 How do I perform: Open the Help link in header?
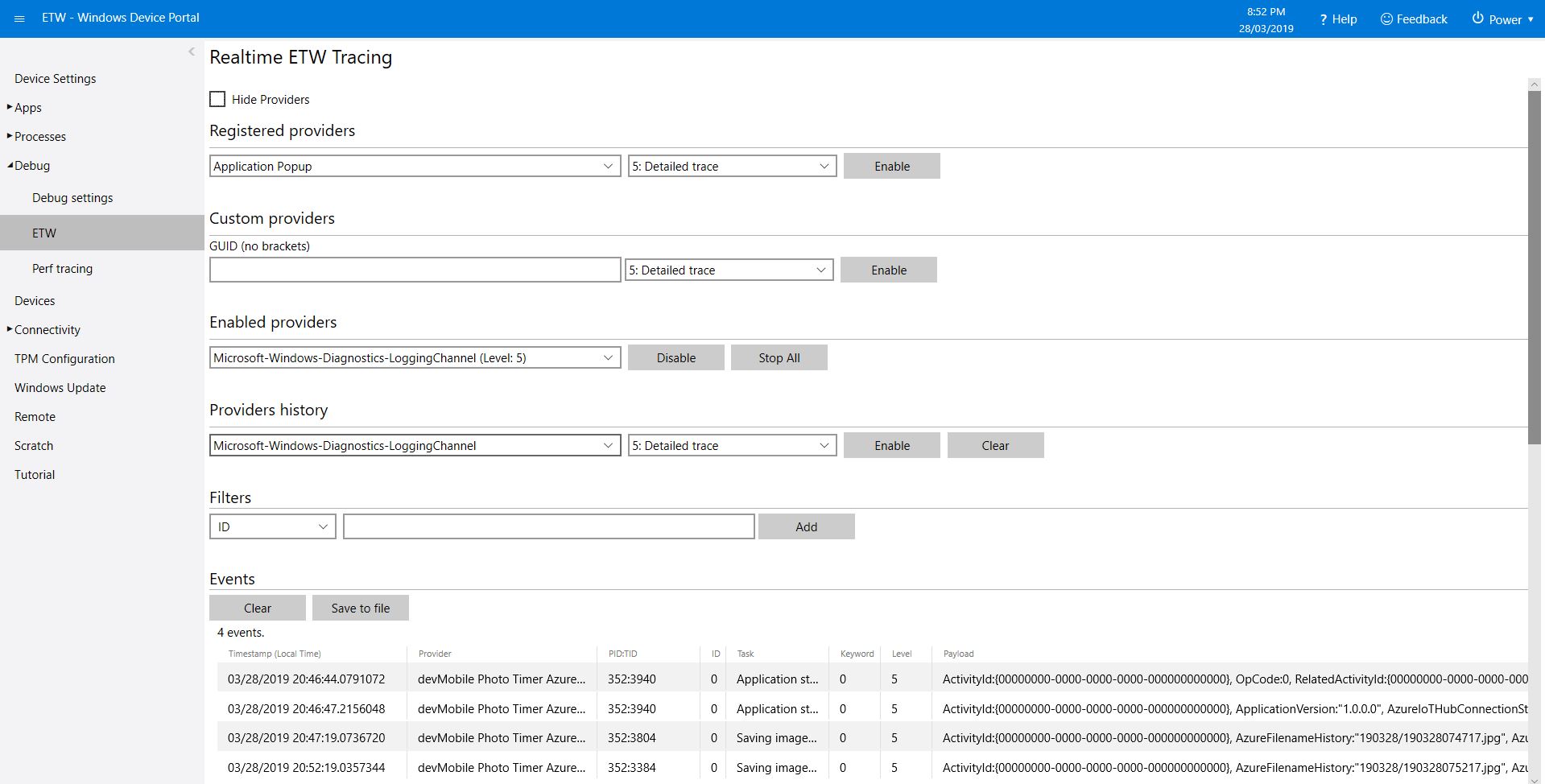pyautogui.click(x=1338, y=19)
